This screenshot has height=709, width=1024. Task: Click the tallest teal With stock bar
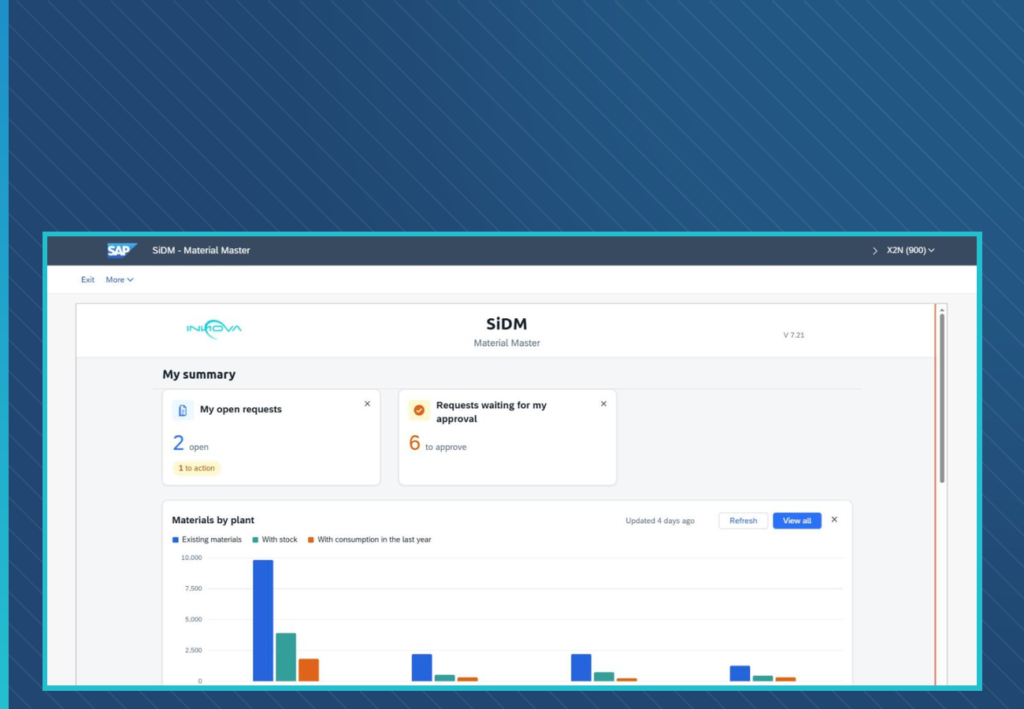click(286, 657)
